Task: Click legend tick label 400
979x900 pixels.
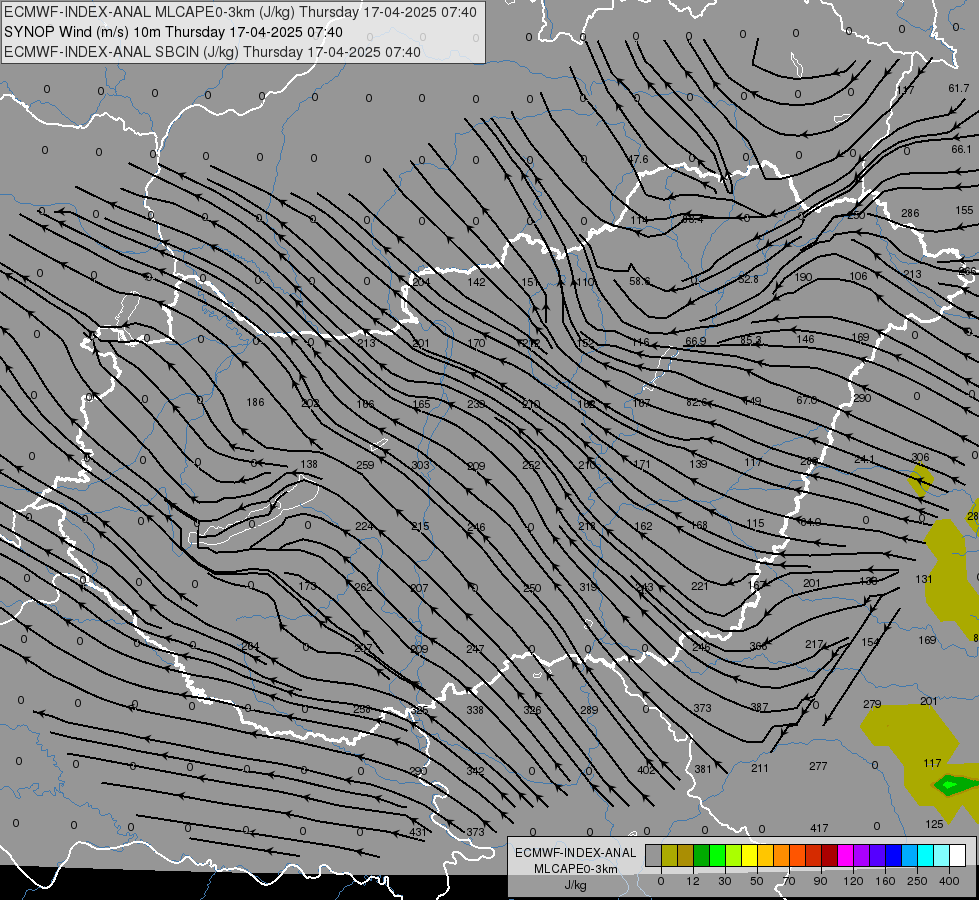Action: [x=949, y=881]
